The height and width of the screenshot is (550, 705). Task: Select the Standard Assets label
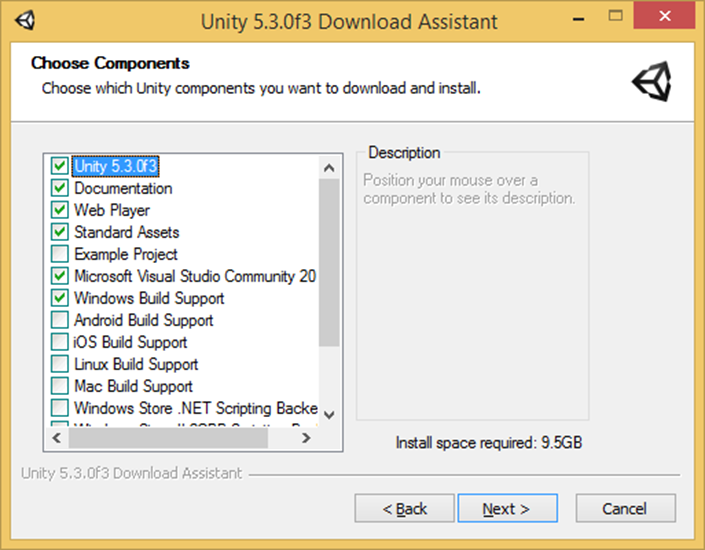[127, 232]
